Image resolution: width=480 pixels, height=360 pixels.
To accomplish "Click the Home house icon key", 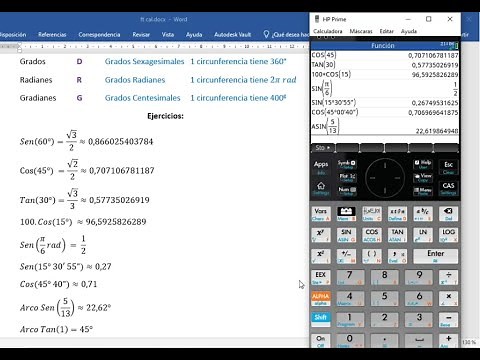I will [321, 188].
